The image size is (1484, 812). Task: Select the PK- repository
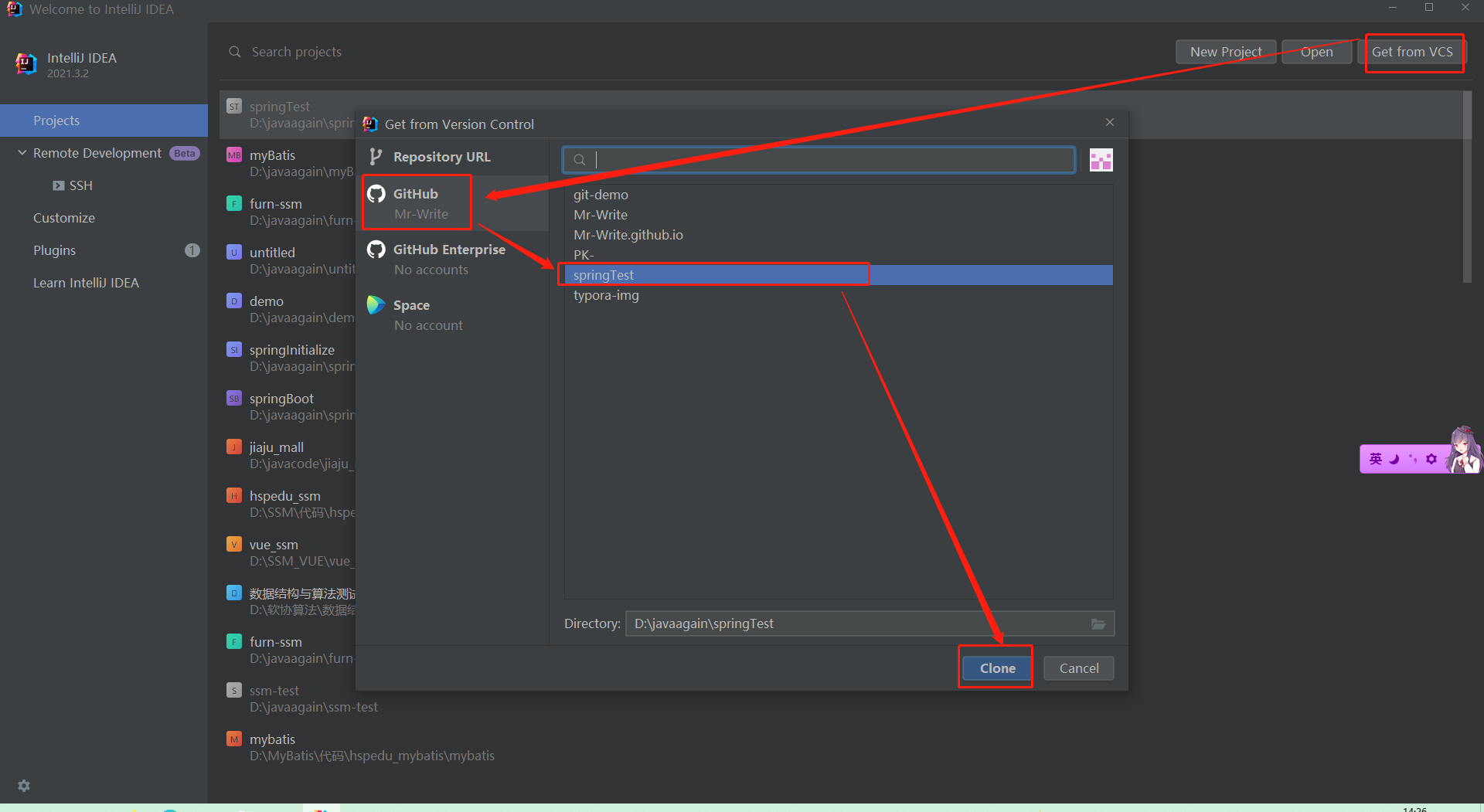point(839,255)
